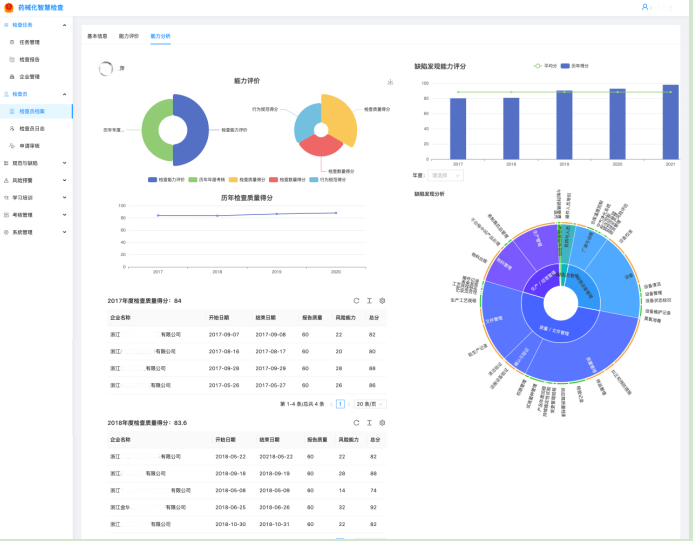Screen dimensions: 693x541
Task: Open 任务管理 in the sidebar
Action: (30, 42)
